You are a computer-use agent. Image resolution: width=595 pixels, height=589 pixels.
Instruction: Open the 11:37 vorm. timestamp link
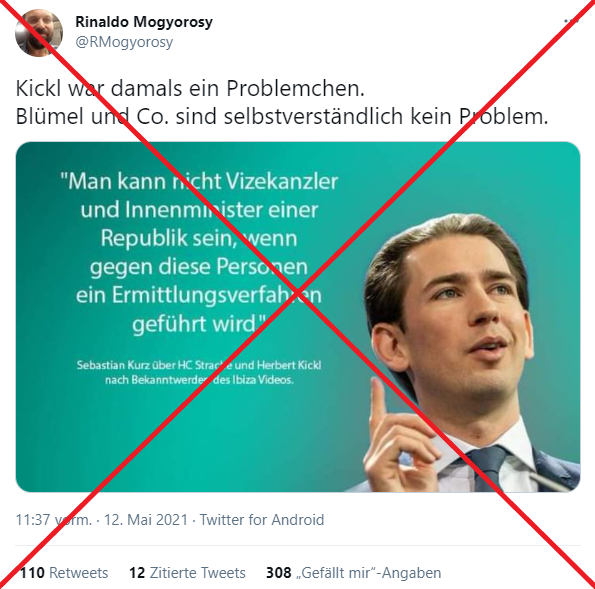54,520
